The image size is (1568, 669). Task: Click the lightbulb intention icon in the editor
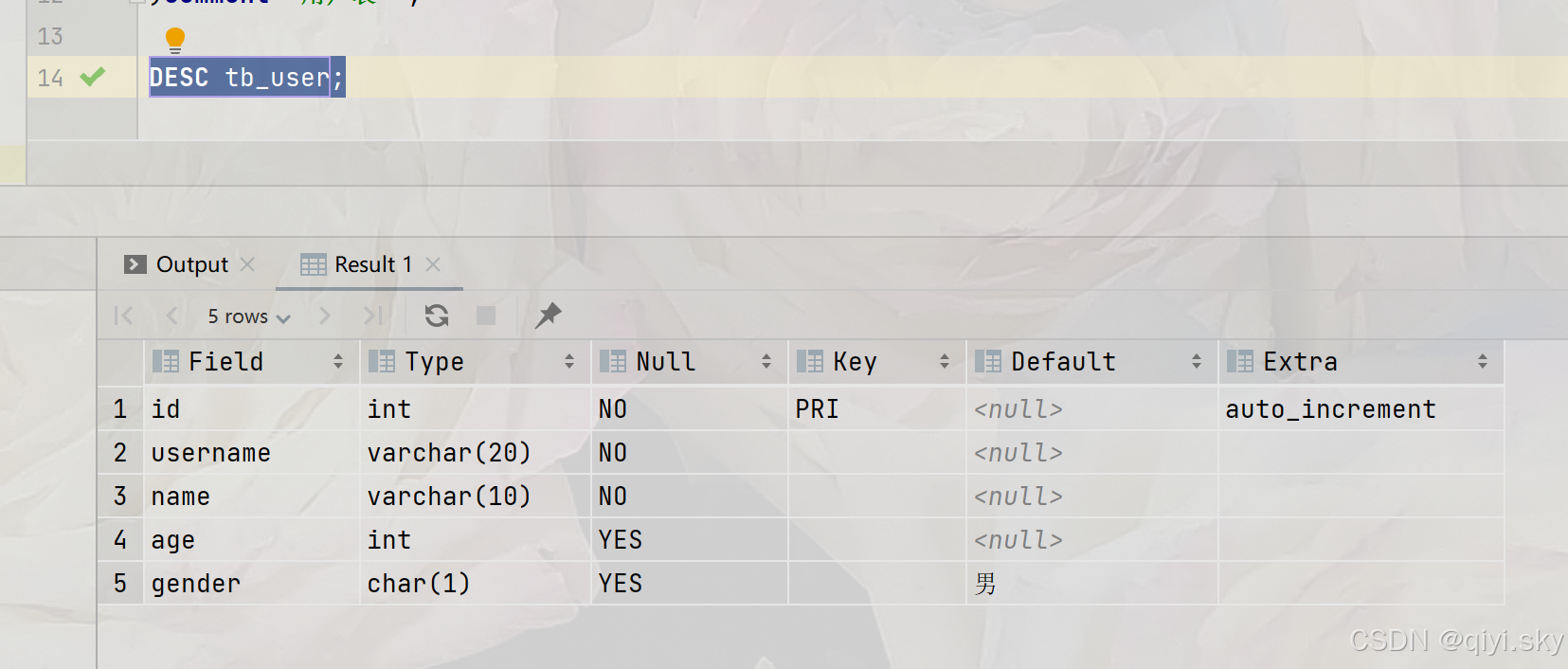tap(174, 39)
